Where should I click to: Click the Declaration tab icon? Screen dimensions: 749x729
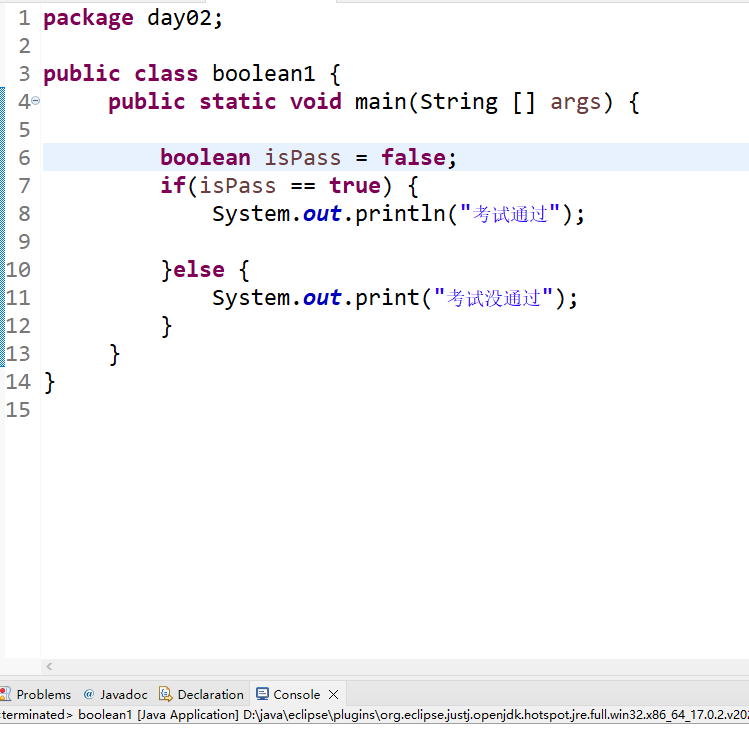point(165,694)
